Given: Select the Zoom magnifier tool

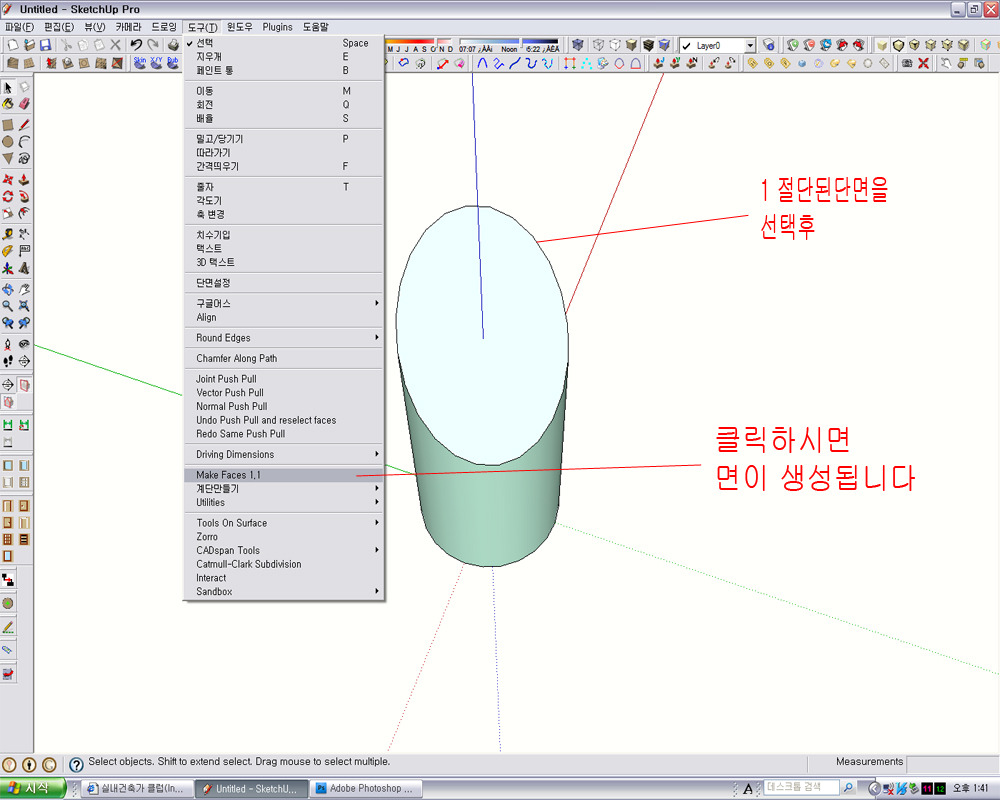Looking at the screenshot, I should point(8,306).
